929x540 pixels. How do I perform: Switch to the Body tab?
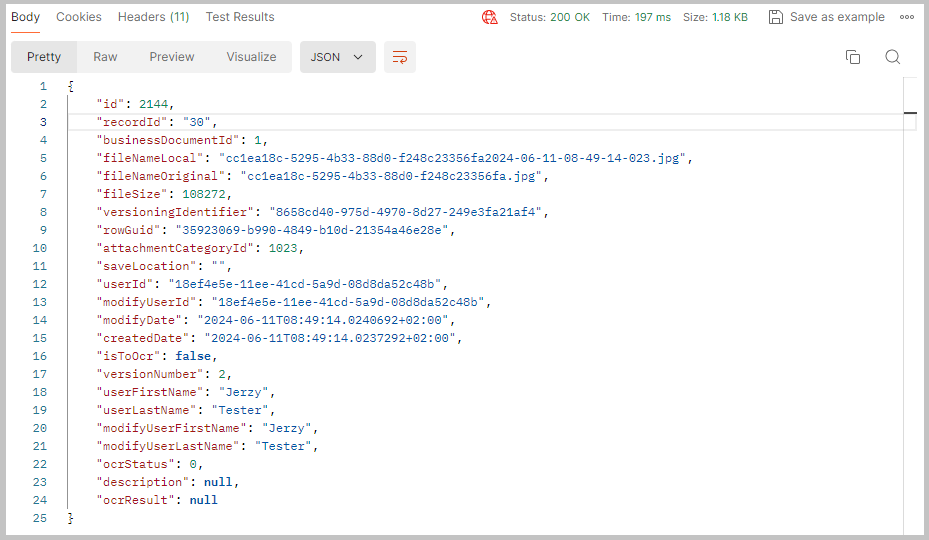tap(25, 17)
